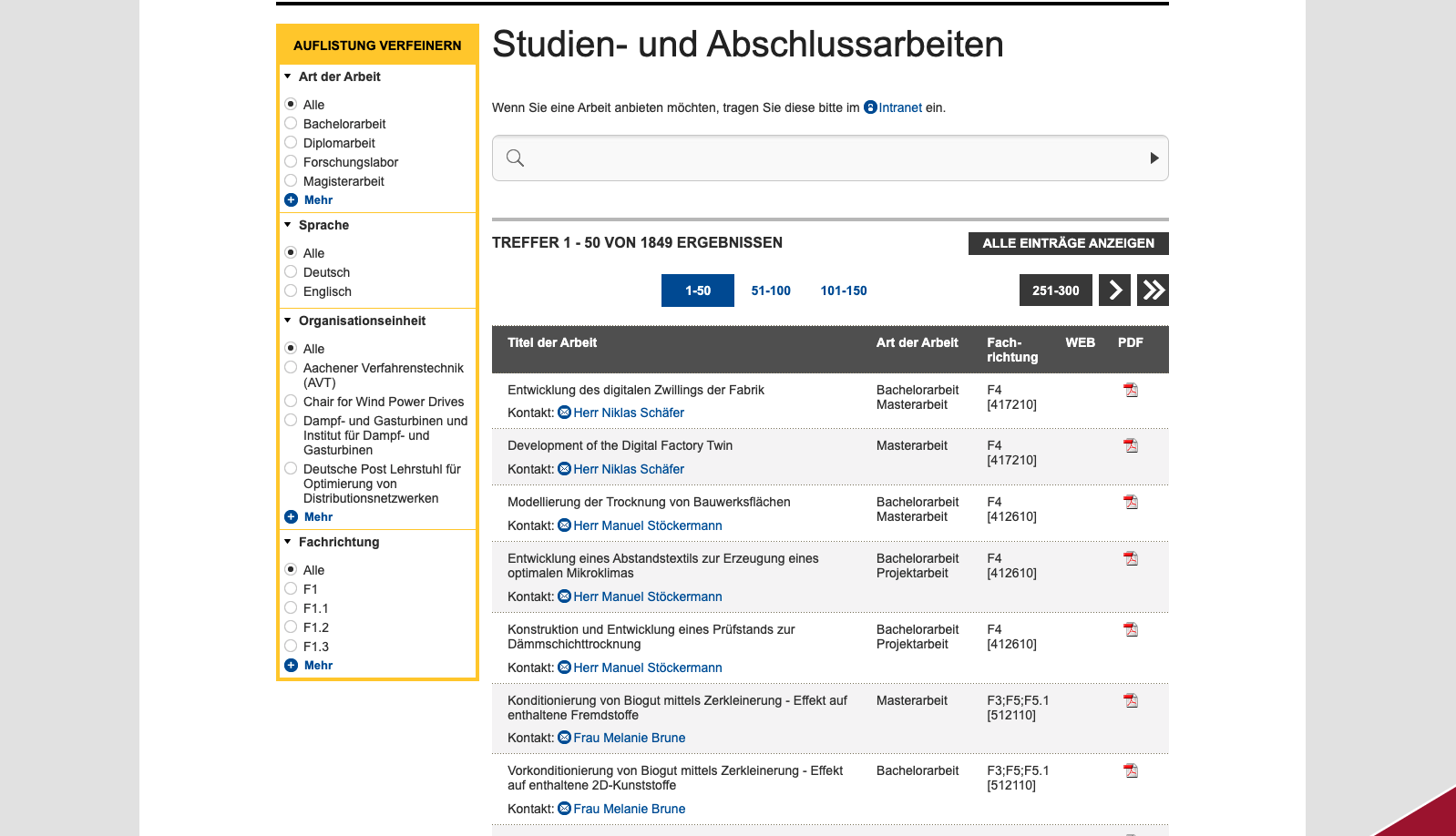Screen dimensions: 1456x836
Task: Click the magnifying glass search icon
Action: (515, 158)
